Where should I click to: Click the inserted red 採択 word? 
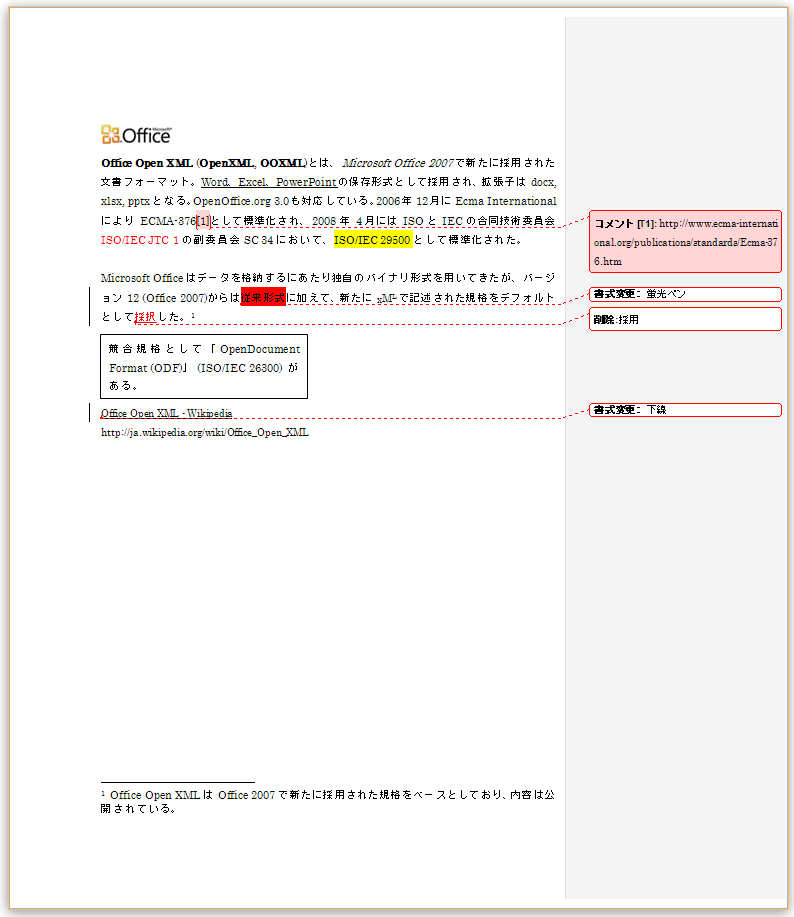[146, 317]
